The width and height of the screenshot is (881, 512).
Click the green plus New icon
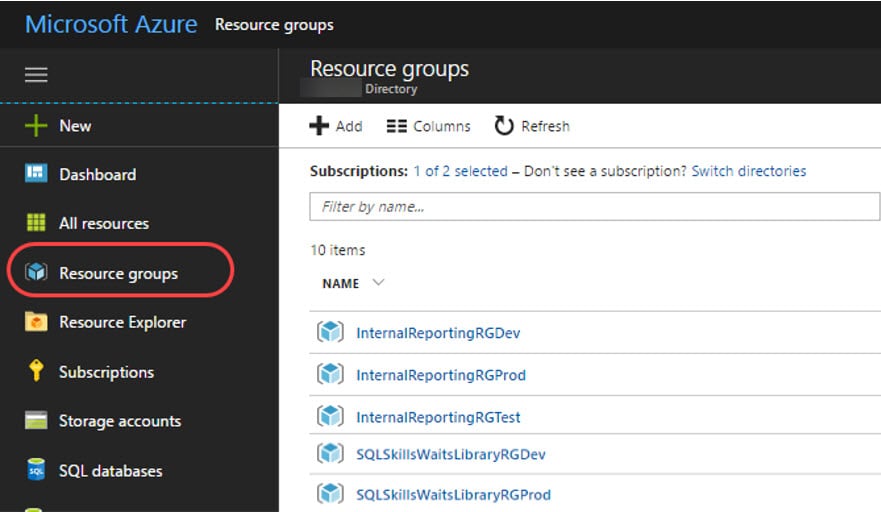(36, 125)
